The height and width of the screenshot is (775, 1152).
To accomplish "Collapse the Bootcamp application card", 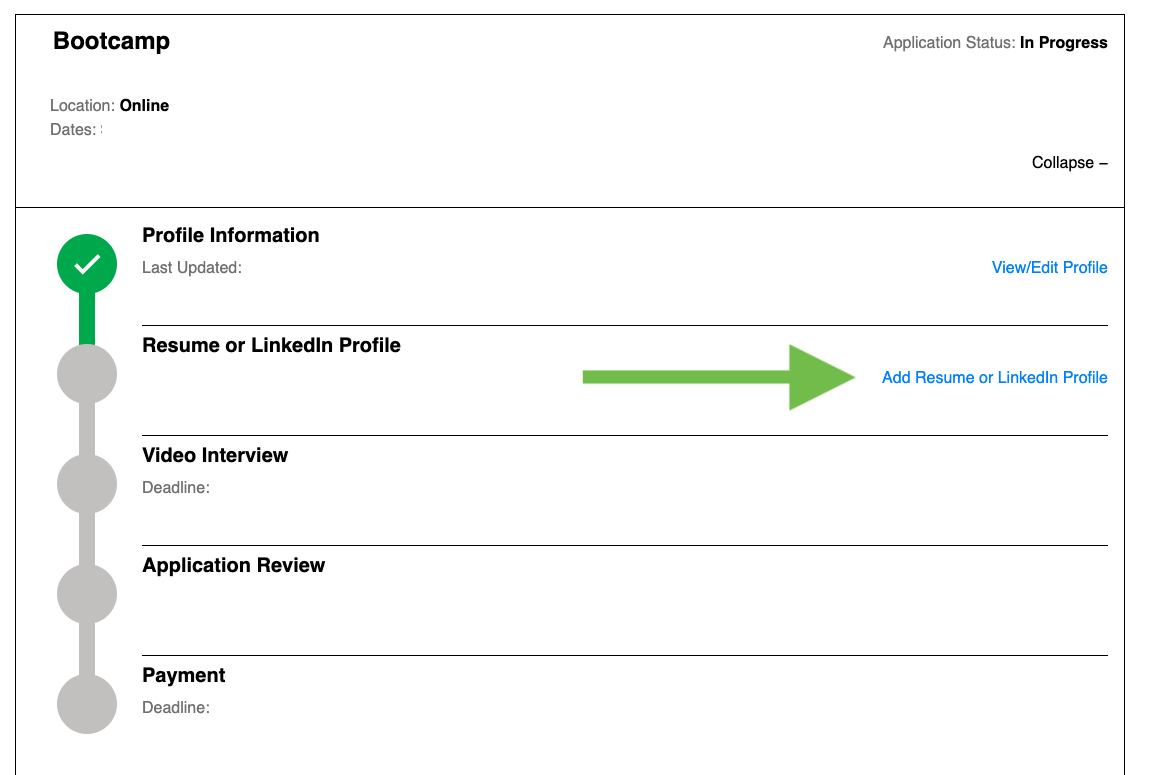I will 1069,162.
